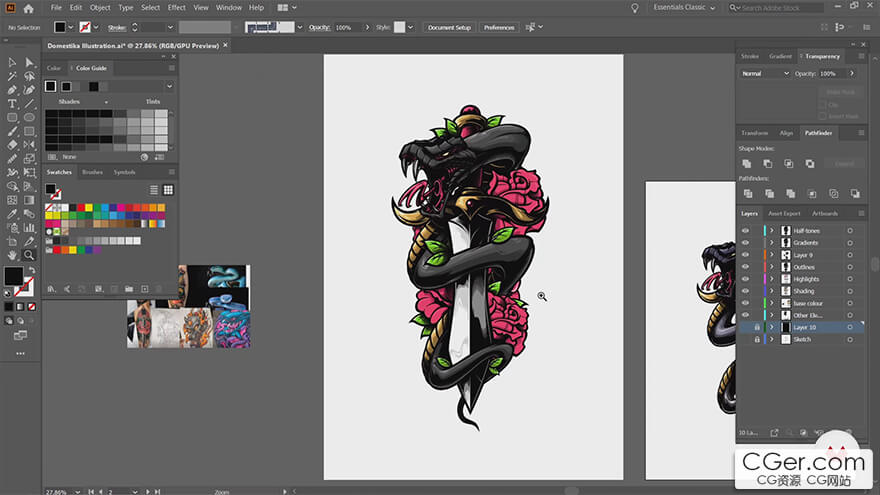
Task: Hide the Layer 9 layer
Action: click(745, 255)
